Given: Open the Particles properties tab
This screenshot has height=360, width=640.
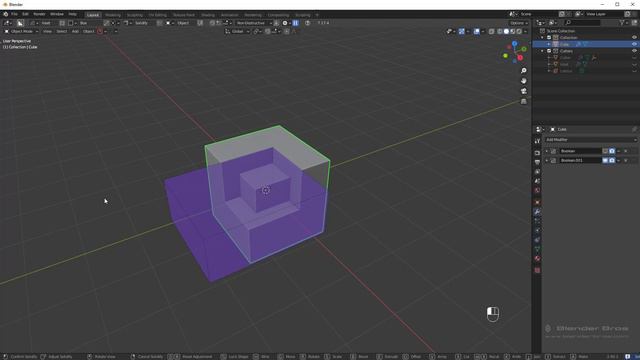Looking at the screenshot, I should point(537,221).
